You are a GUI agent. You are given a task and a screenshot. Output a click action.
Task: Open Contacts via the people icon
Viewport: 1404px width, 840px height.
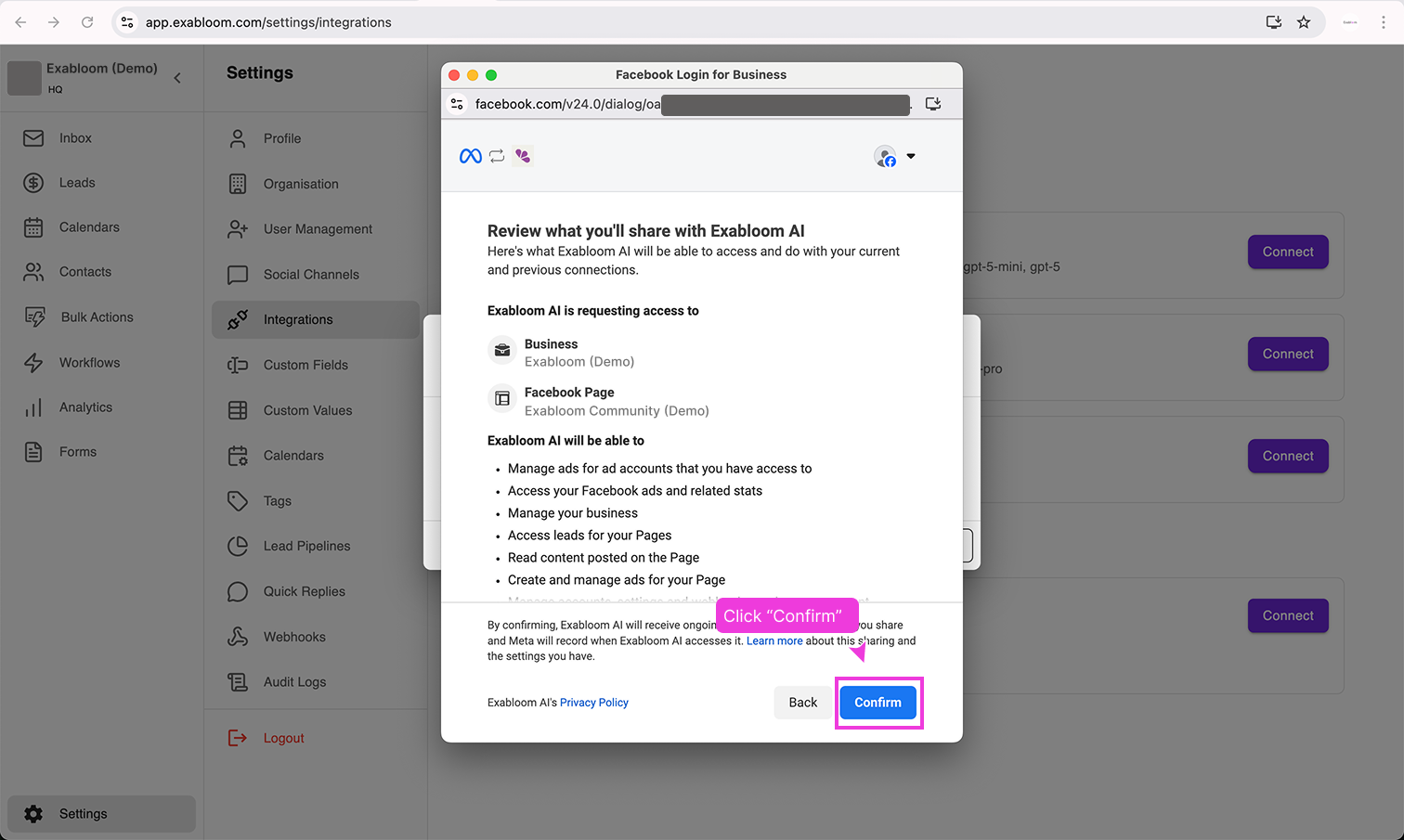[33, 271]
